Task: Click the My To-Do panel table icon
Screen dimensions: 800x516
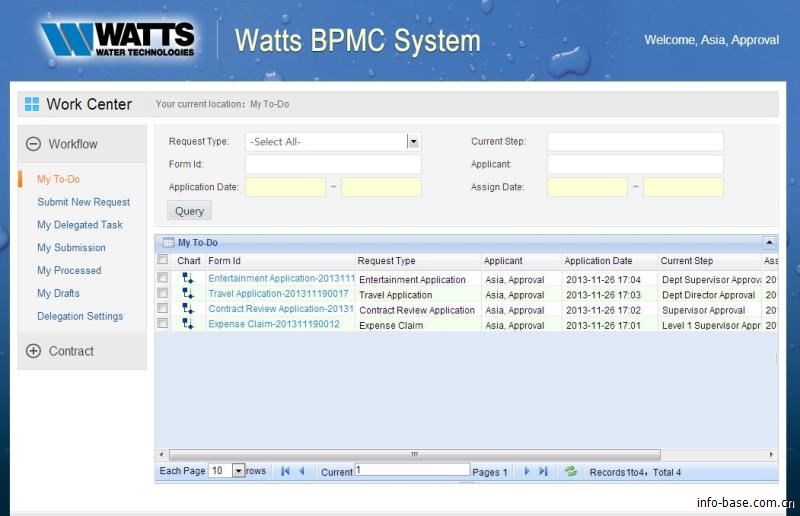Action: (168, 242)
